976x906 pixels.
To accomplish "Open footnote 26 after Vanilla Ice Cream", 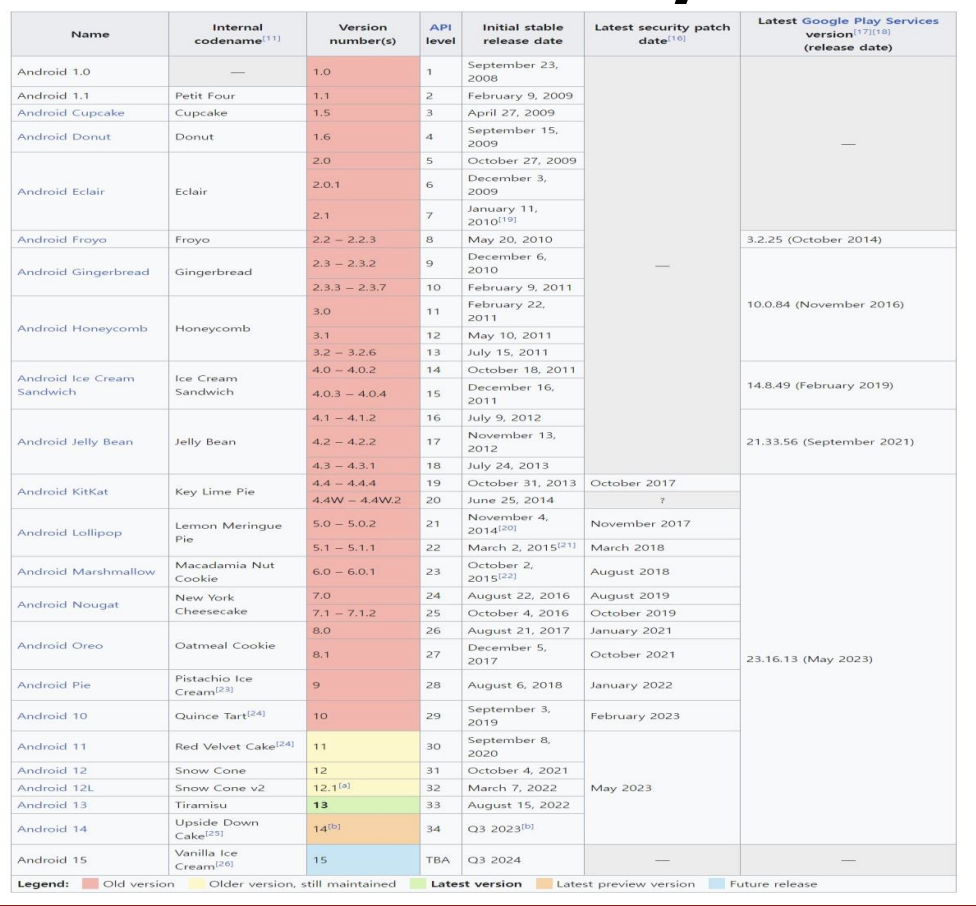I will [224, 863].
